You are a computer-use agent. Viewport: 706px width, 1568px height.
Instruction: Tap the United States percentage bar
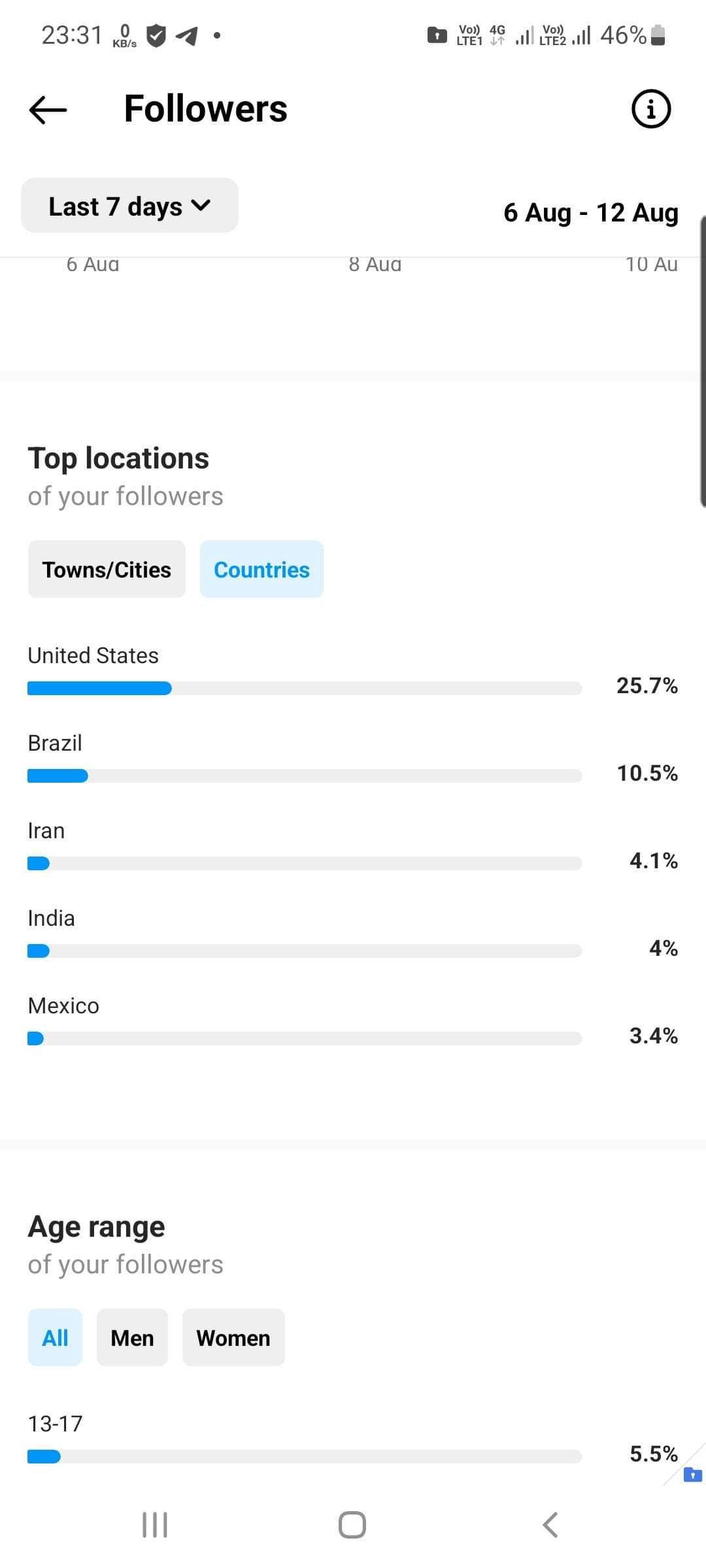pyautogui.click(x=305, y=688)
